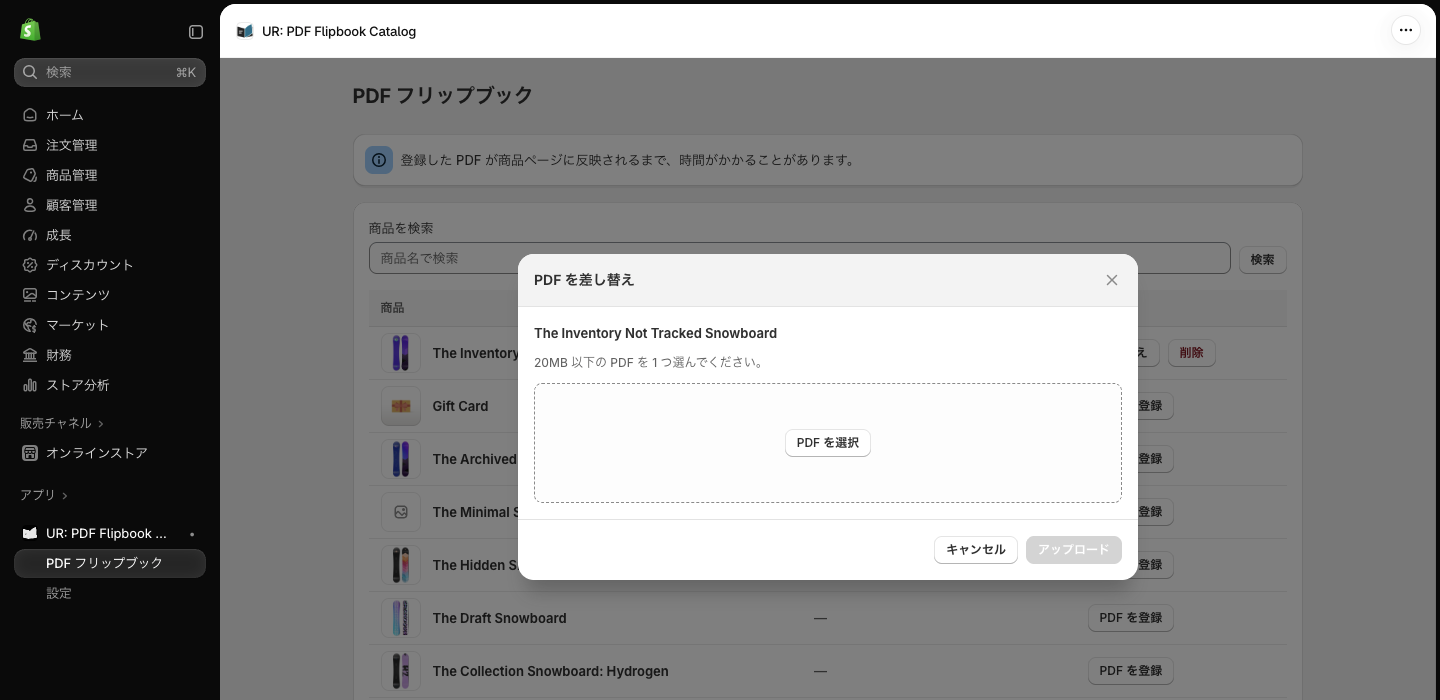This screenshot has width=1440, height=700.
Task: Open 設定 under the app menu
Action: pos(110,593)
